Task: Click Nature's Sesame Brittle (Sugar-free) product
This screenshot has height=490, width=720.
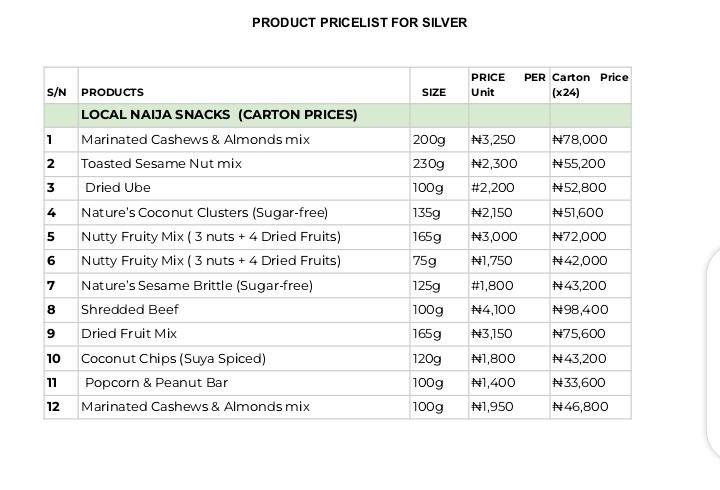Action: pyautogui.click(x=197, y=286)
